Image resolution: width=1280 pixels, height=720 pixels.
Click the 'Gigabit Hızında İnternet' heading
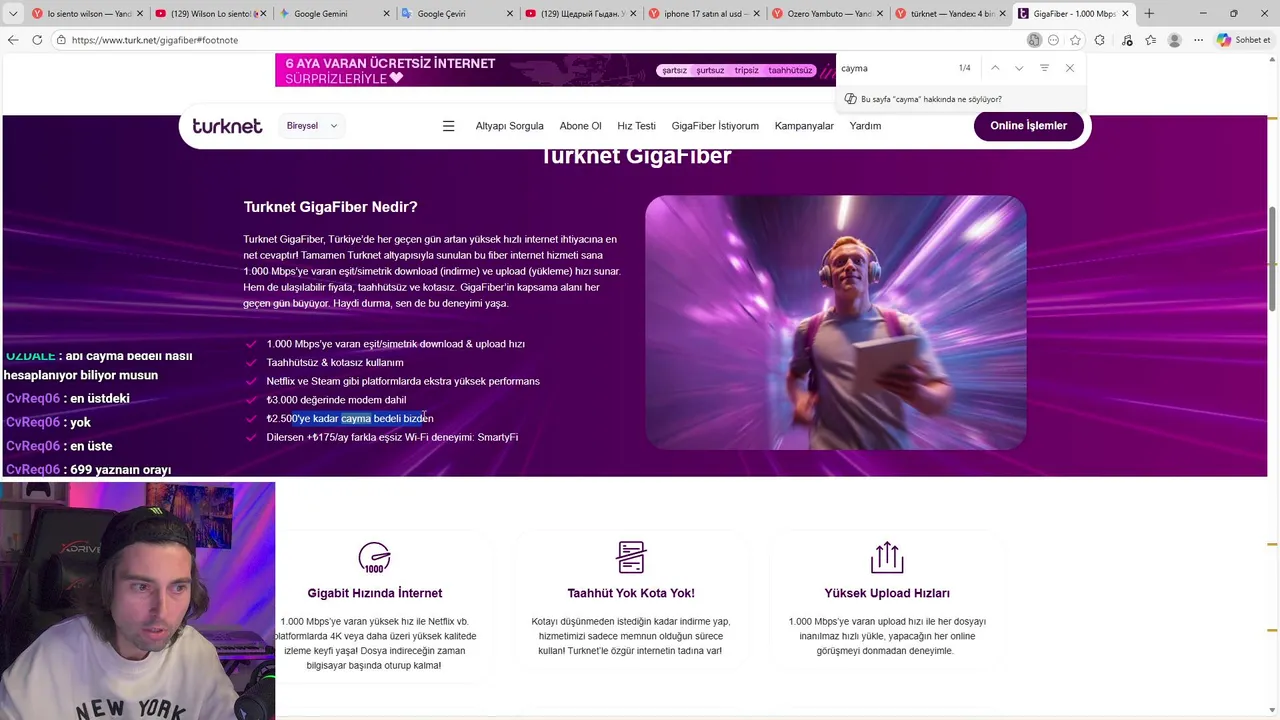click(x=375, y=593)
